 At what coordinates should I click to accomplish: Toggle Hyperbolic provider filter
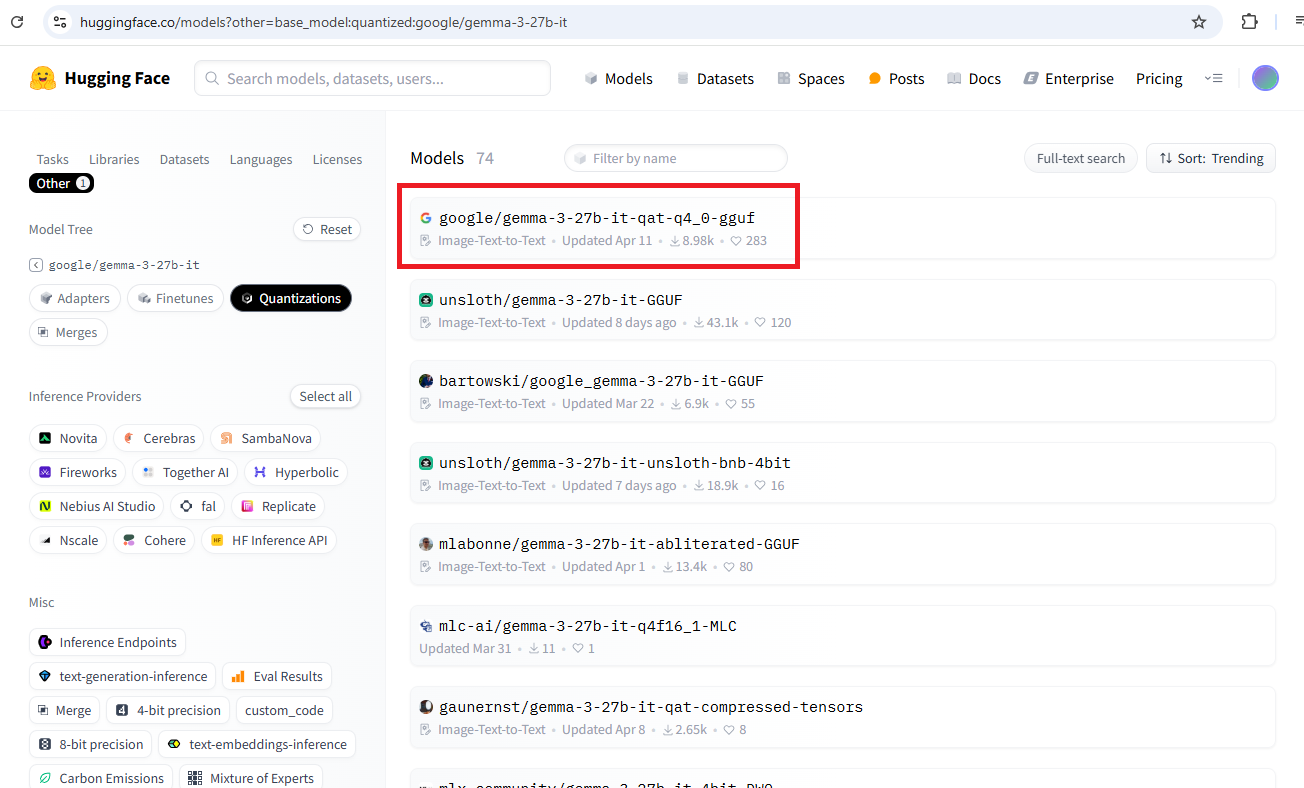(296, 472)
